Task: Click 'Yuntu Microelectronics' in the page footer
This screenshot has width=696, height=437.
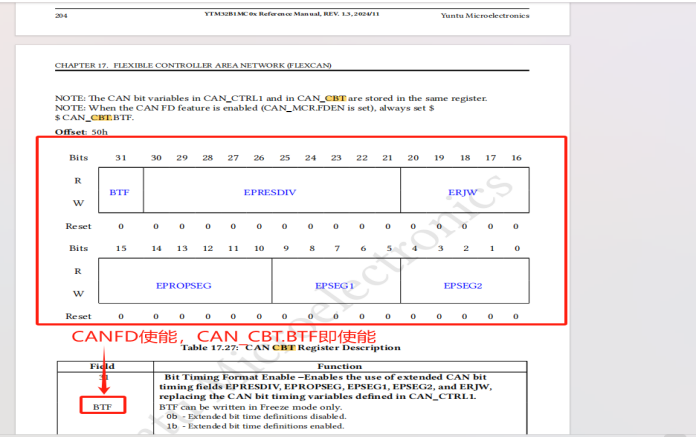Action: click(x=485, y=16)
